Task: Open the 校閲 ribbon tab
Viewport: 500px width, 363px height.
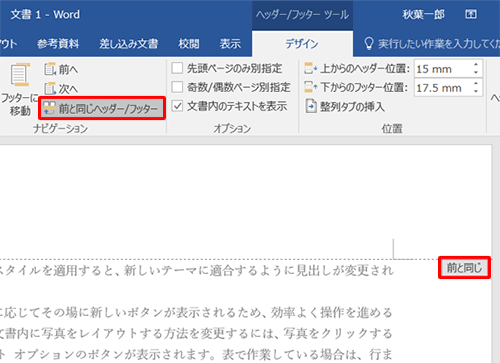Action: tap(189, 44)
